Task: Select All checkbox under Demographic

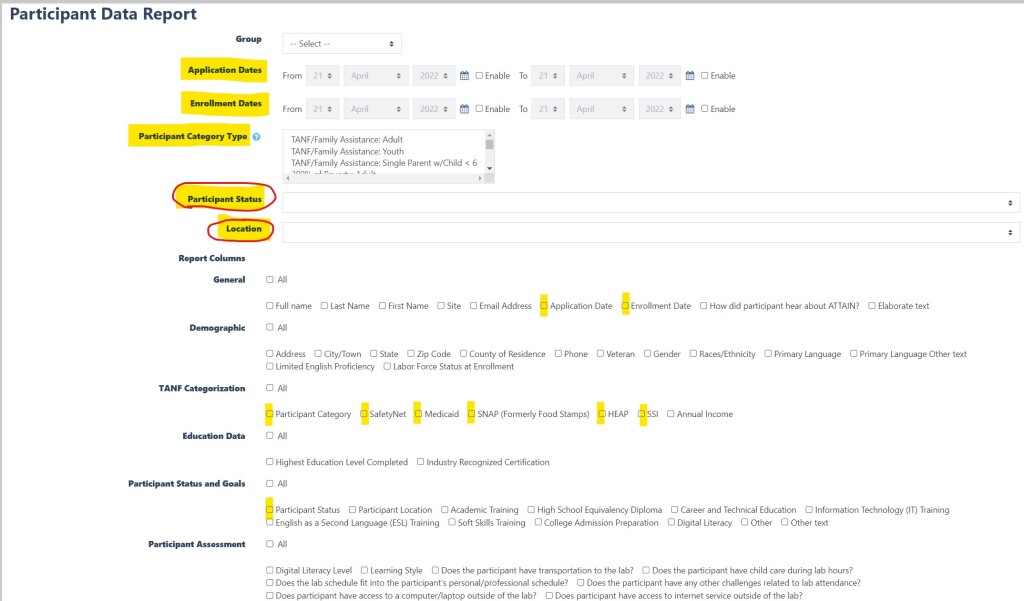Action: (270, 328)
